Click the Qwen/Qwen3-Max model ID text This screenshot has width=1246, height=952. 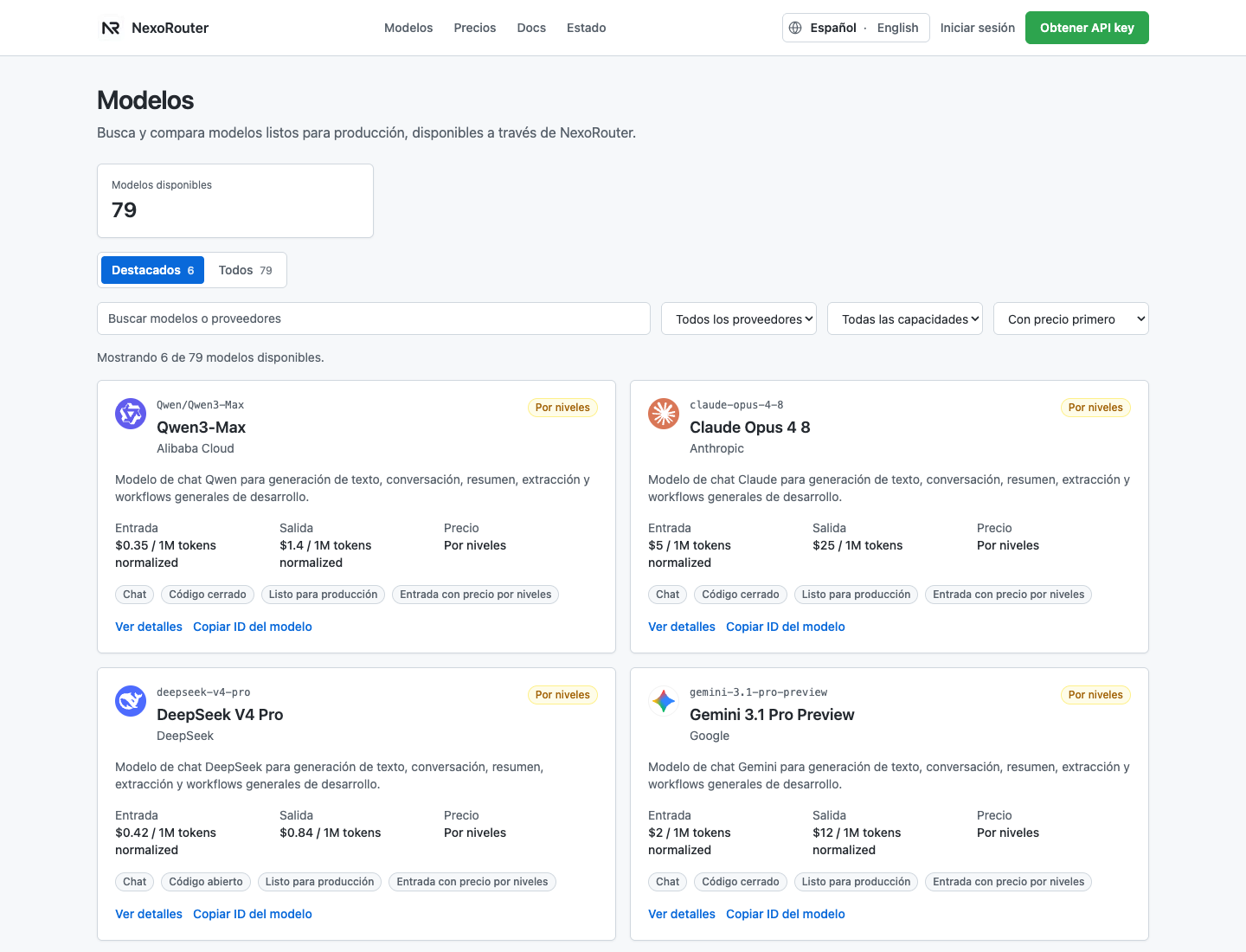coord(200,405)
